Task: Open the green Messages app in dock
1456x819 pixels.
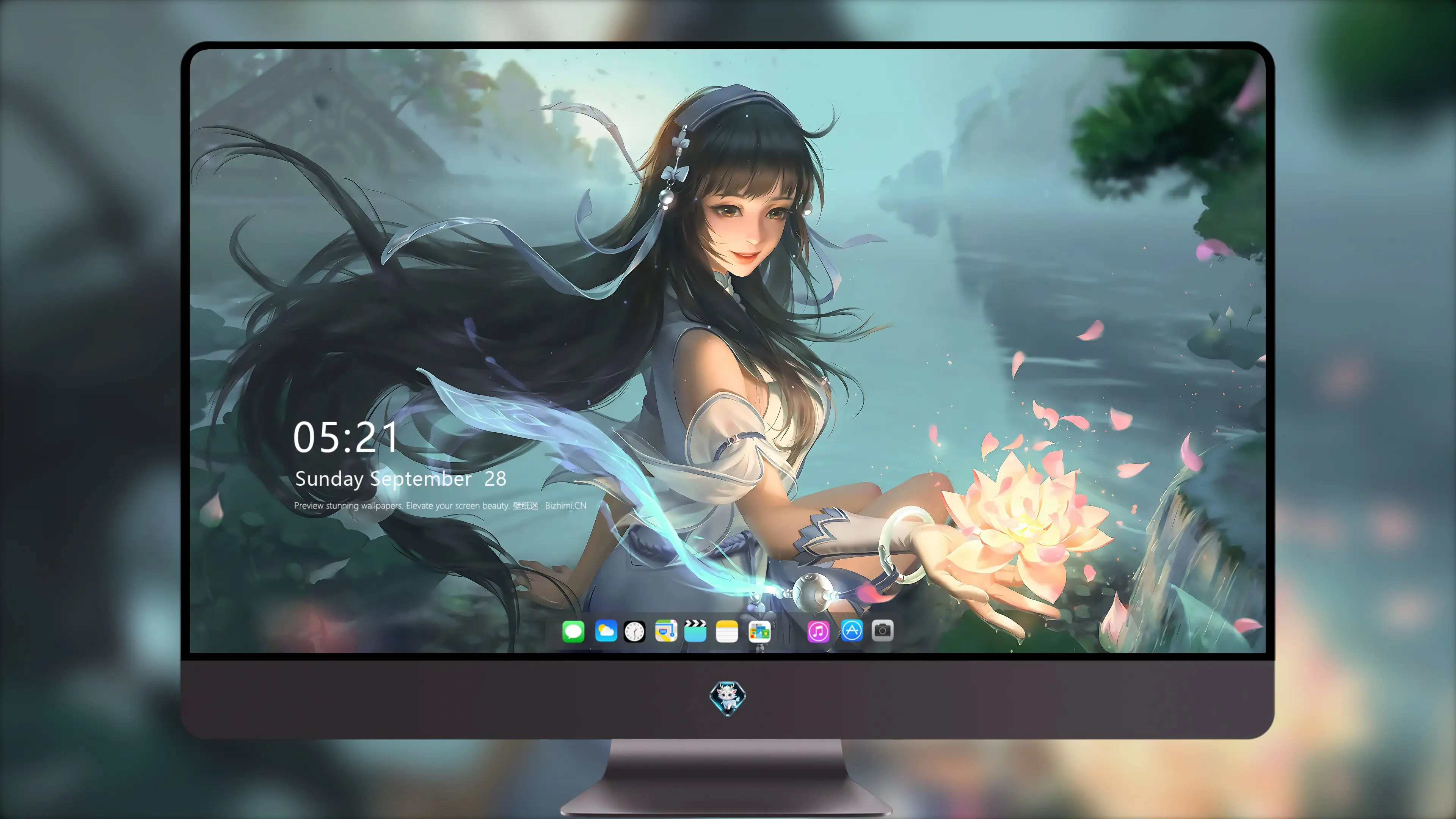Action: click(573, 631)
